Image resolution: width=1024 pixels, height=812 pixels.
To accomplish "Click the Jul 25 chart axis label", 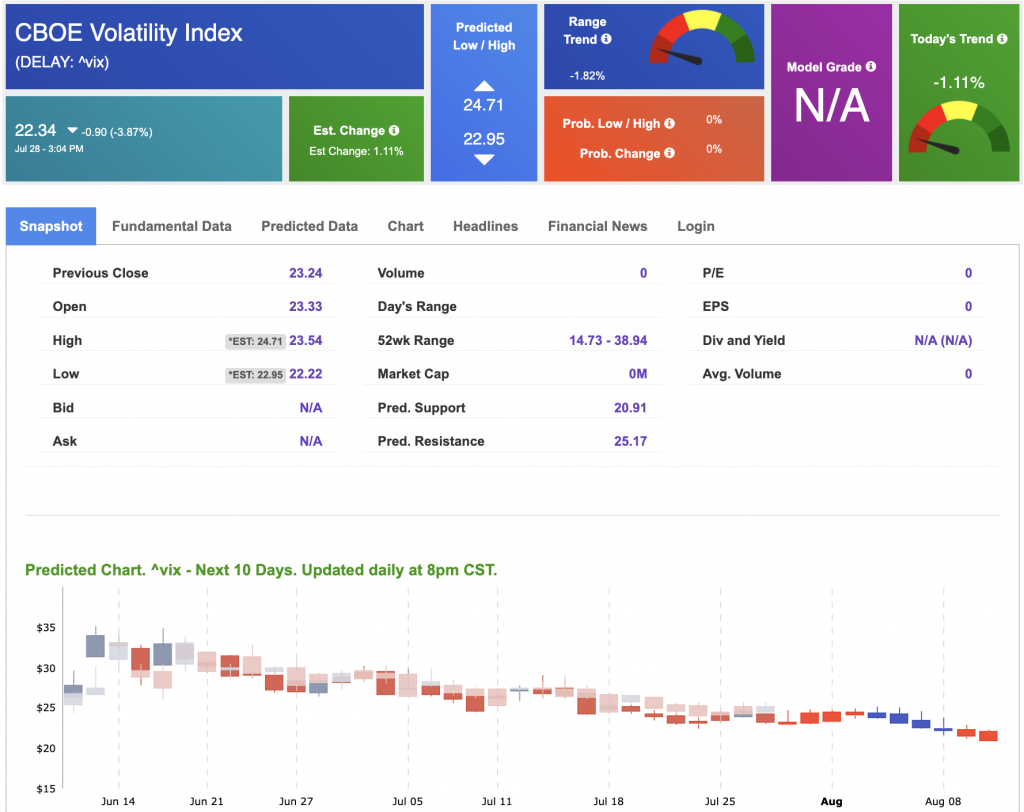I will pyautogui.click(x=720, y=801).
